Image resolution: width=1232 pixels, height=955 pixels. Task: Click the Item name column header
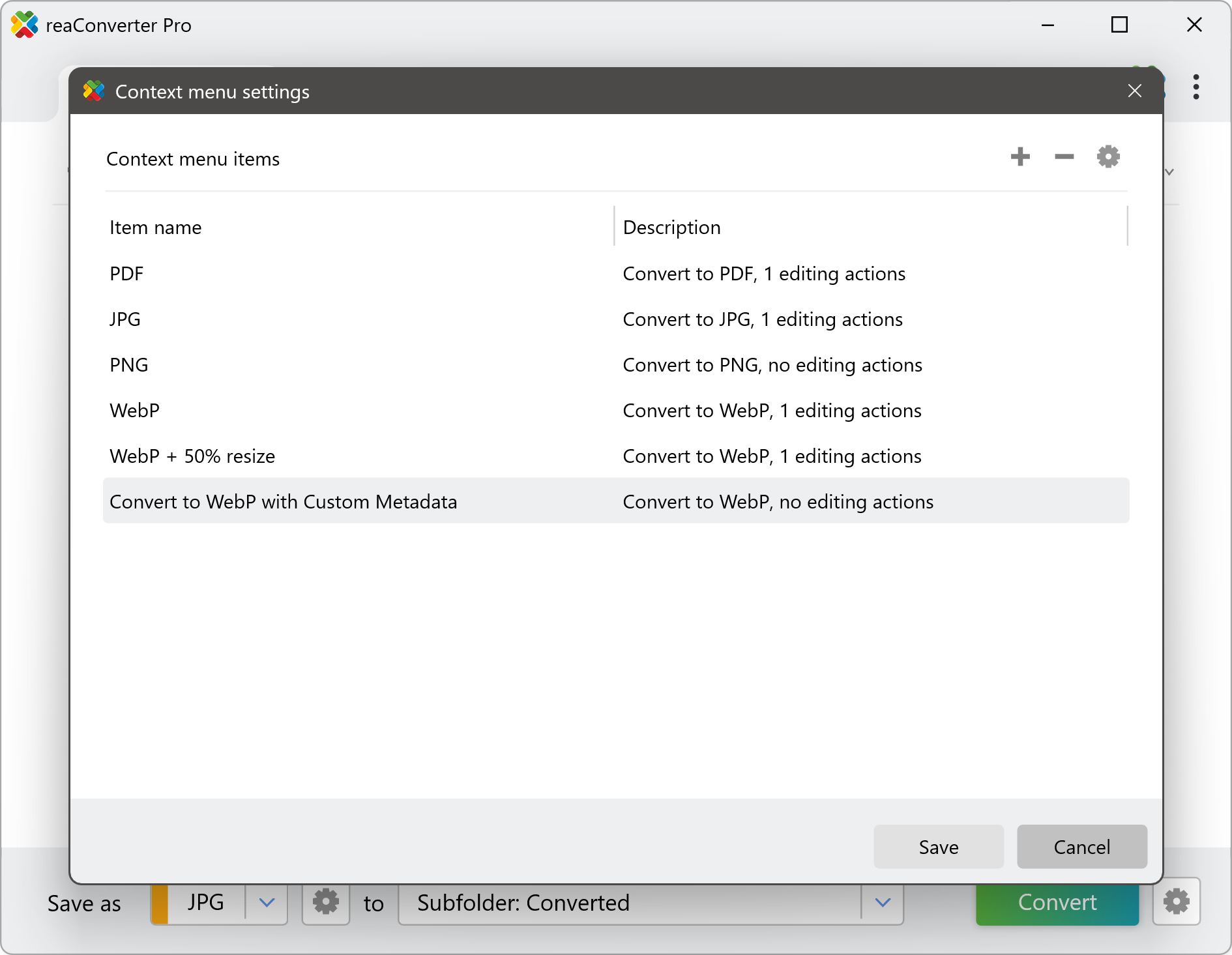click(x=156, y=228)
